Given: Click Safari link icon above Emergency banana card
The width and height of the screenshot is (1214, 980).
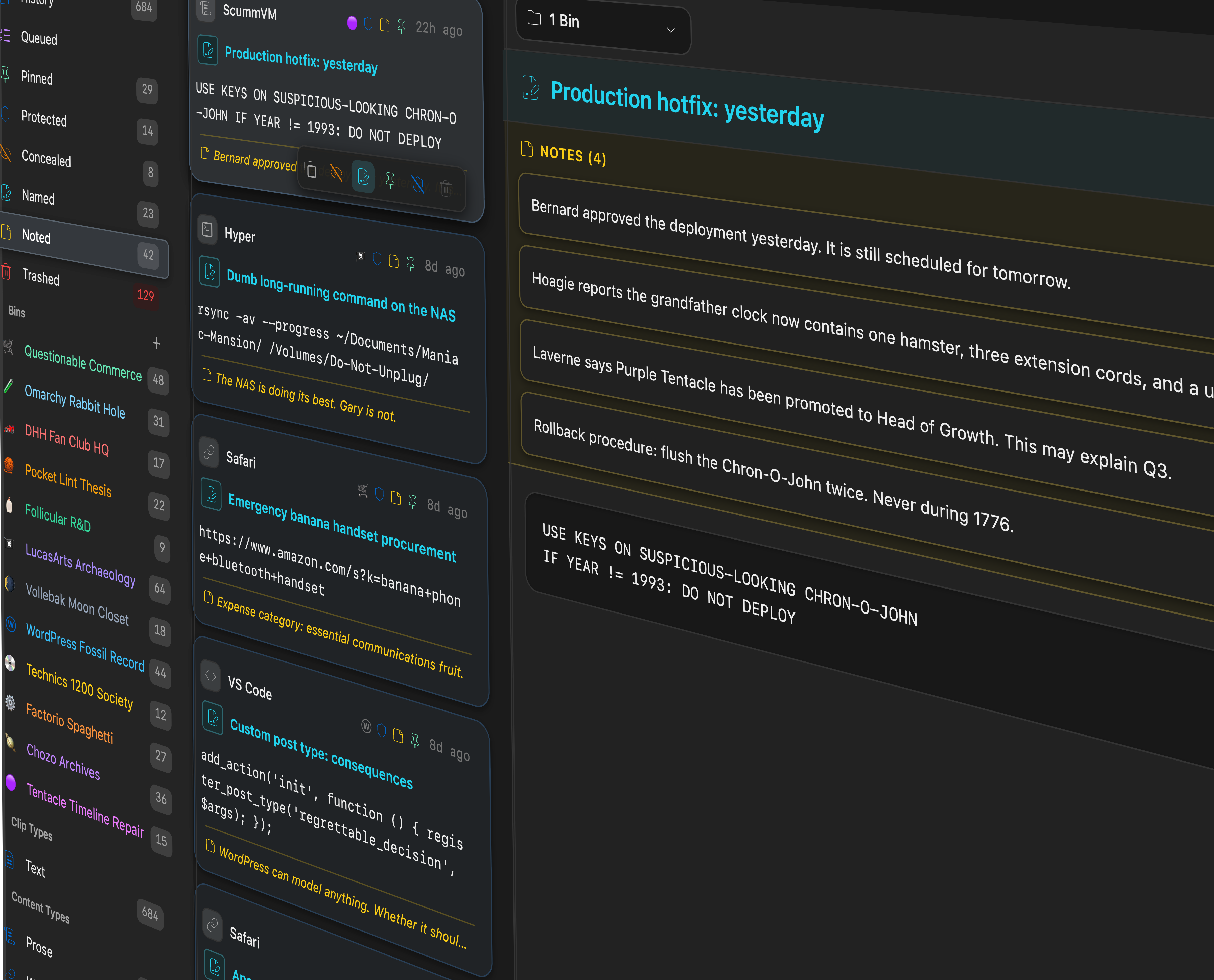Looking at the screenshot, I should pos(209,452).
